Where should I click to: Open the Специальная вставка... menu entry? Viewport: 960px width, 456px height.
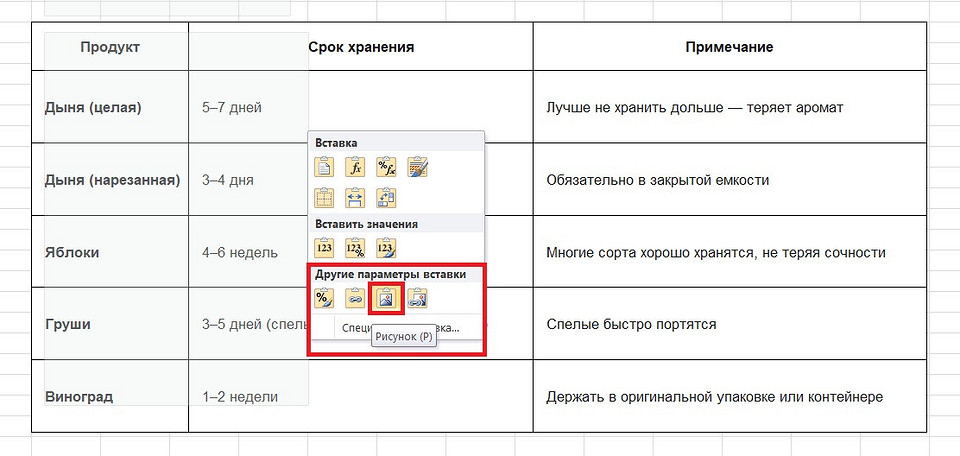402,328
